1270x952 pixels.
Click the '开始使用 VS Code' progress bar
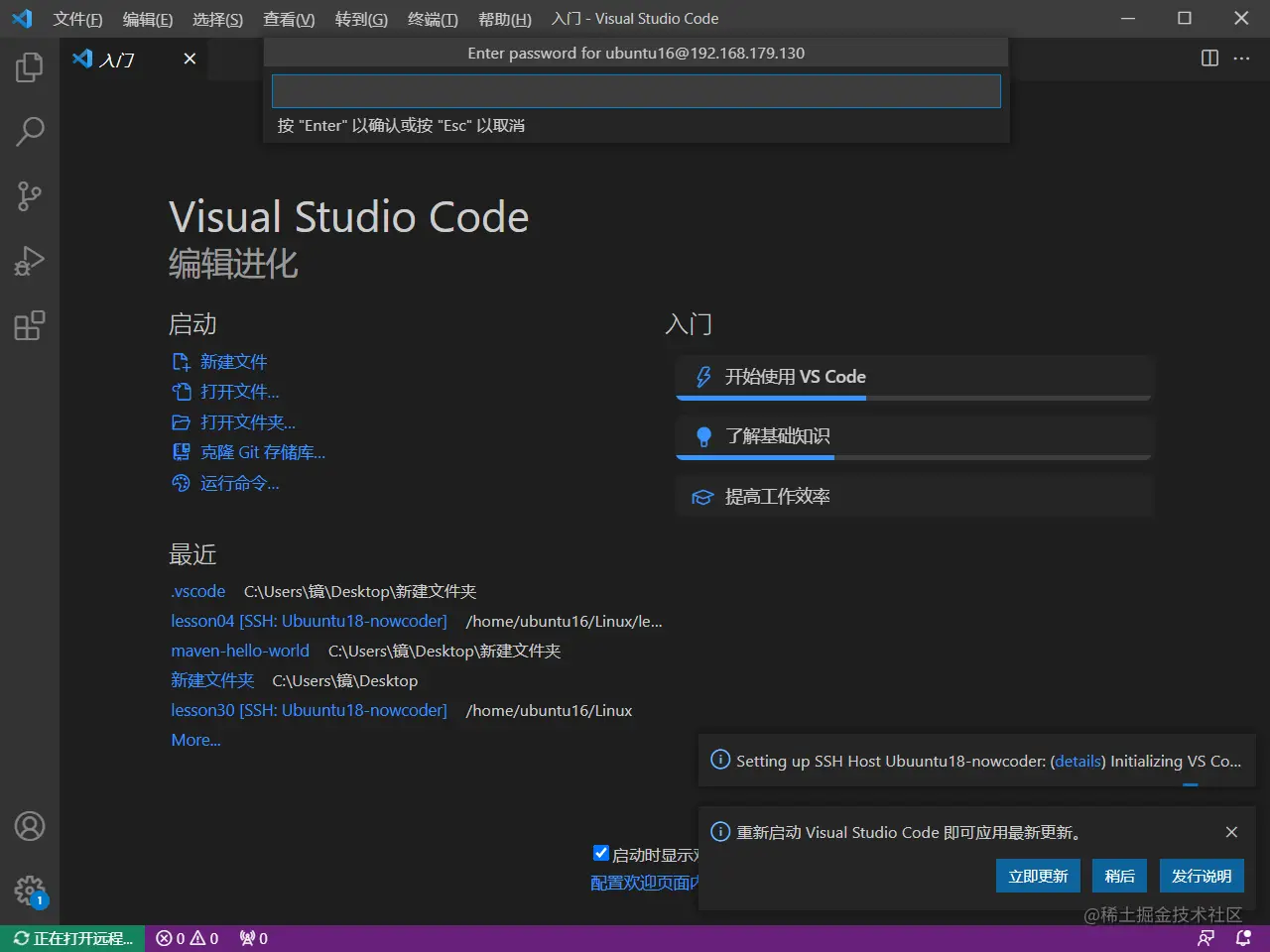(x=914, y=398)
